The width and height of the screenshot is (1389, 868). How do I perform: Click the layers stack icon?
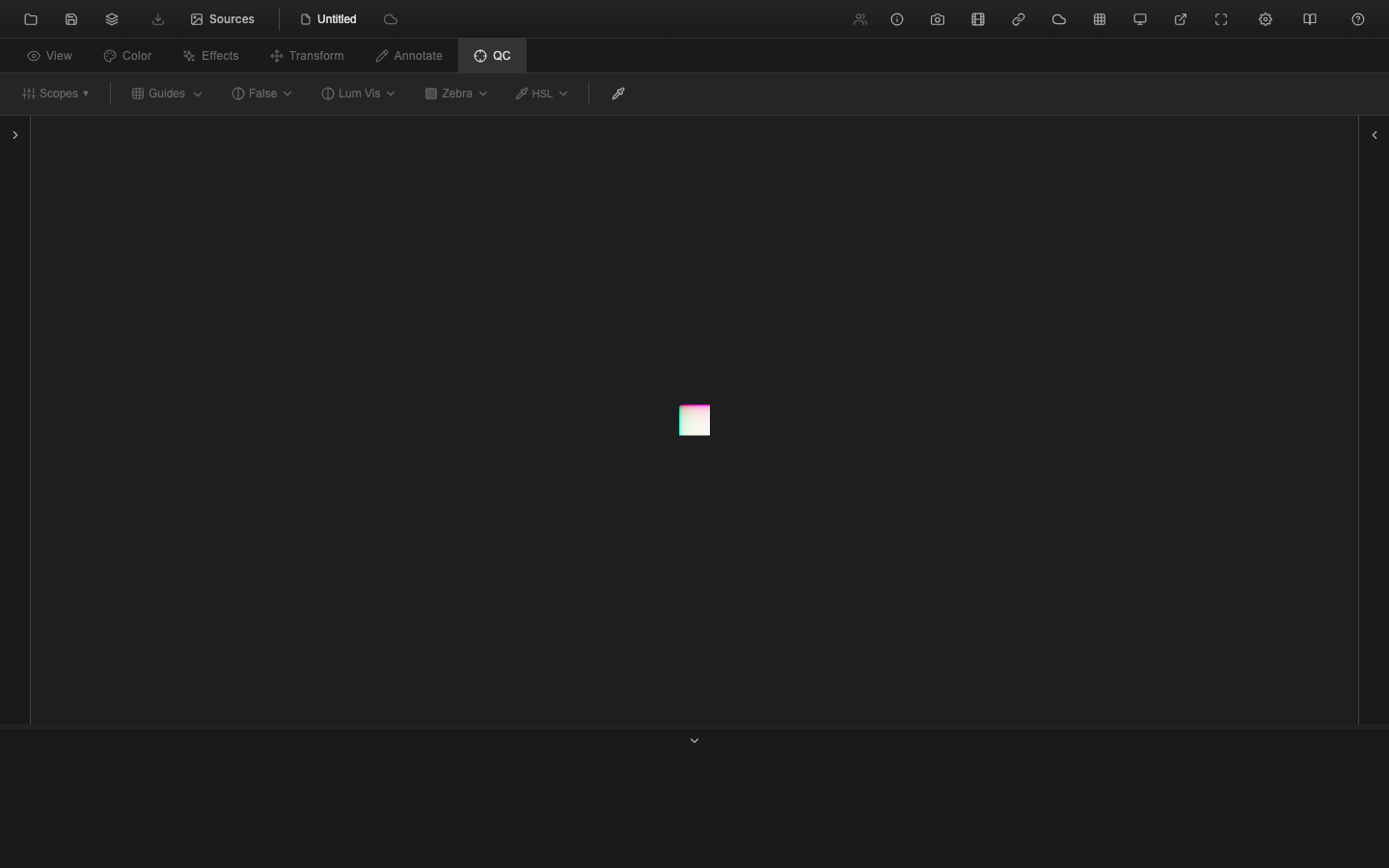112,19
